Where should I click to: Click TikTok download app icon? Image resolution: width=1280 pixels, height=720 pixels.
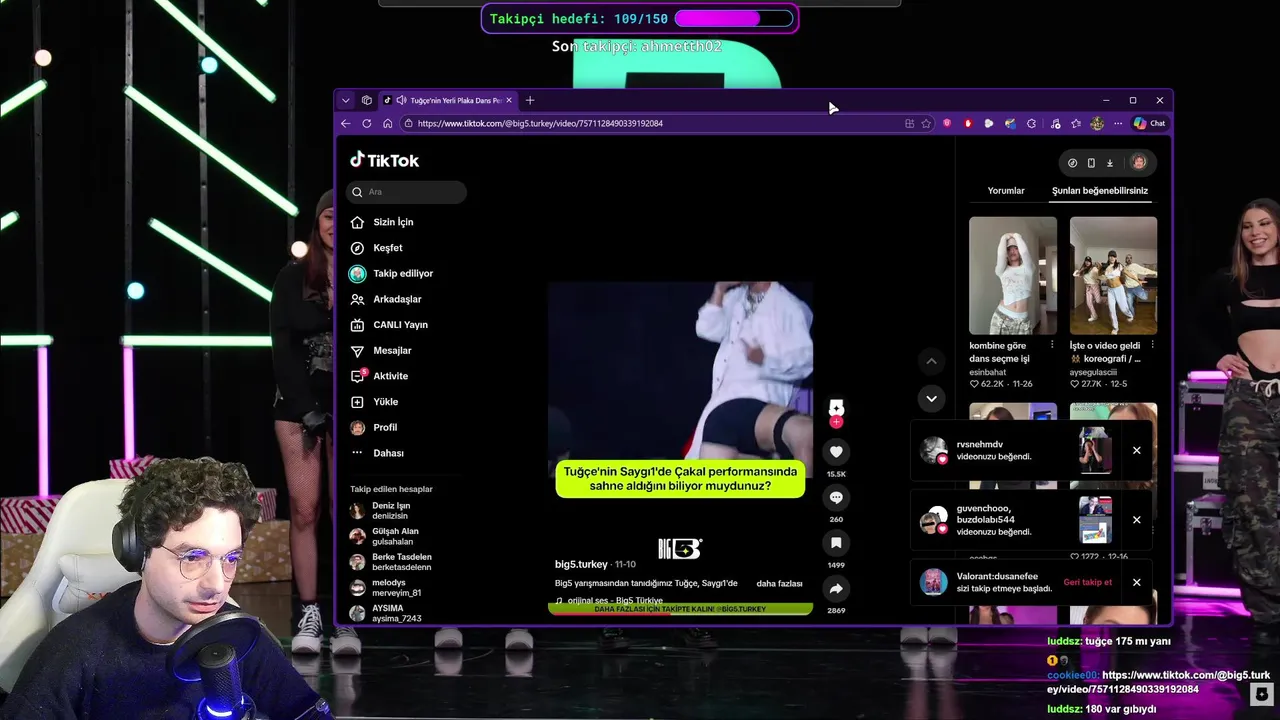point(1109,163)
